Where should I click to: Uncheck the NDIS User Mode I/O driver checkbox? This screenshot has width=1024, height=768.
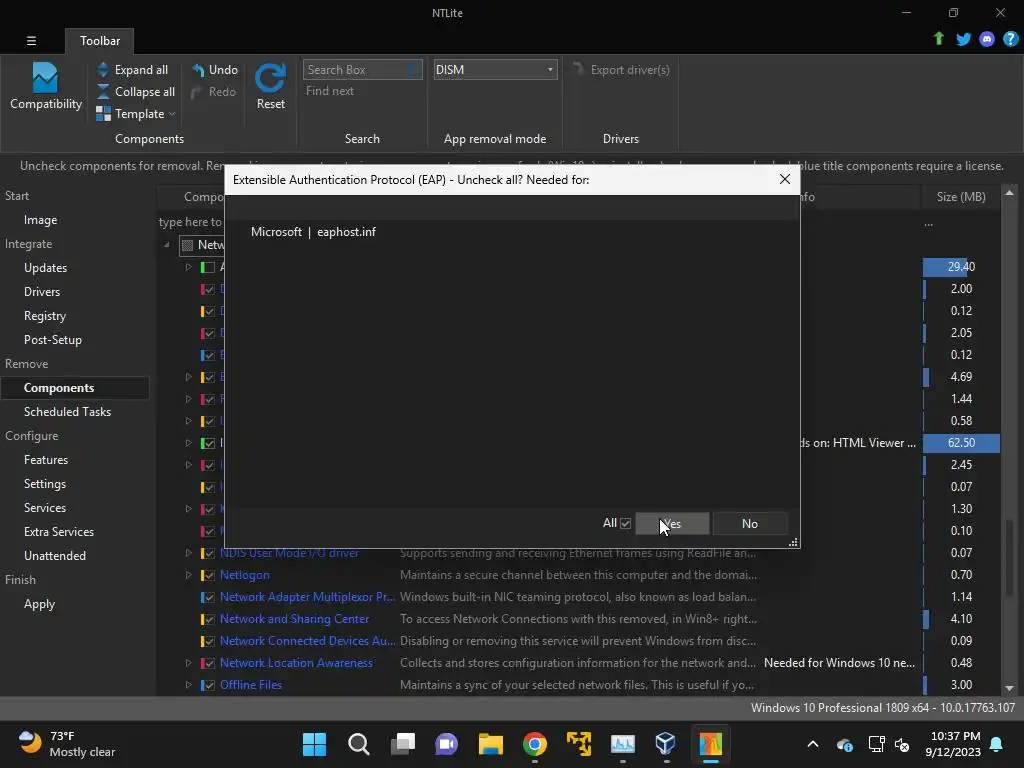click(208, 553)
